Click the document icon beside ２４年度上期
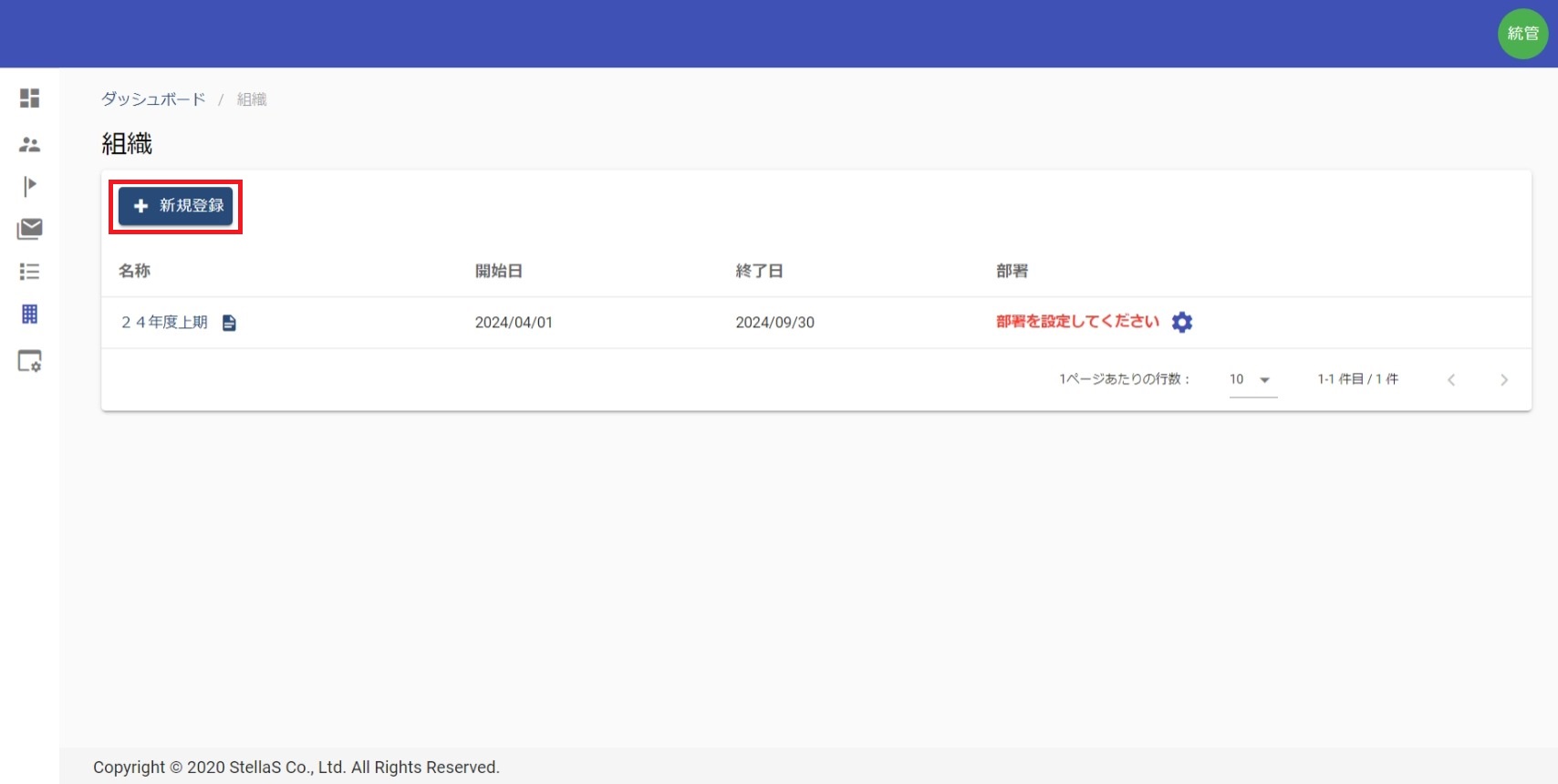1558x784 pixels. 229,323
